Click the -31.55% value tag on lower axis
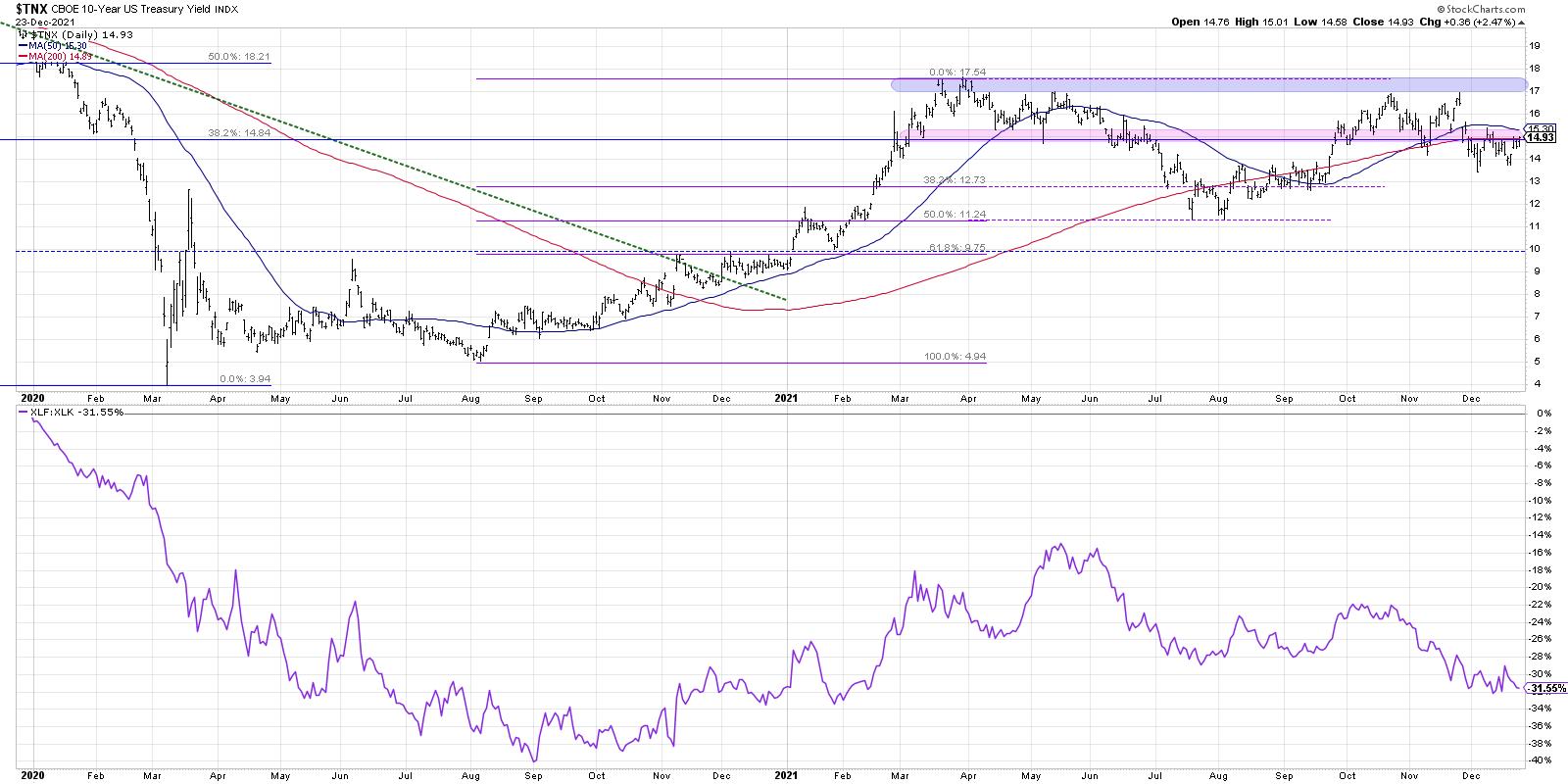The height and width of the screenshot is (784, 1568). [x=1543, y=688]
